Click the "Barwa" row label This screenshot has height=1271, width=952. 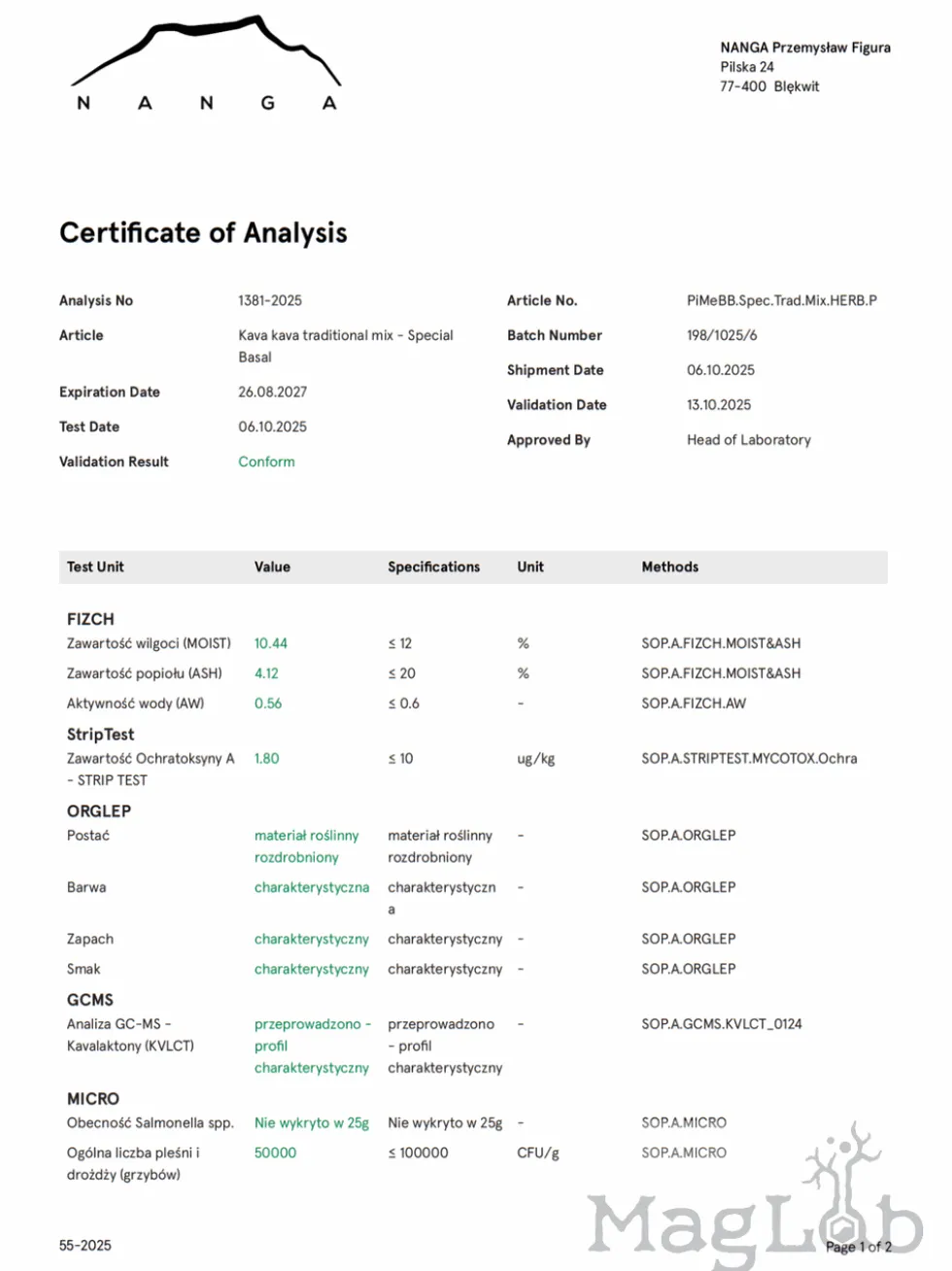86,888
